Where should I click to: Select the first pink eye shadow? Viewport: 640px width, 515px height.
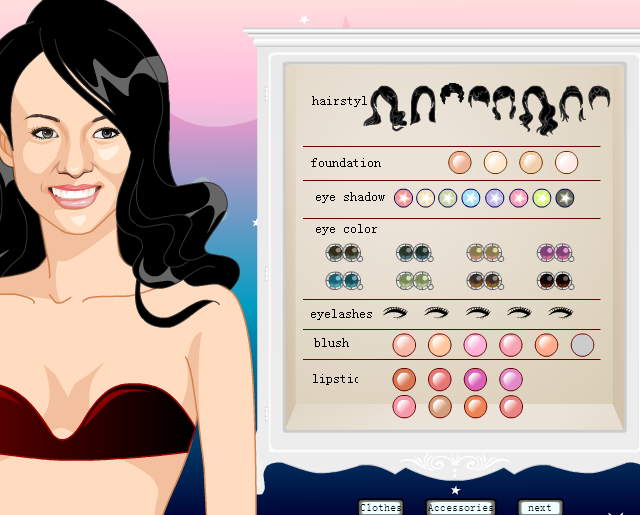tap(403, 198)
